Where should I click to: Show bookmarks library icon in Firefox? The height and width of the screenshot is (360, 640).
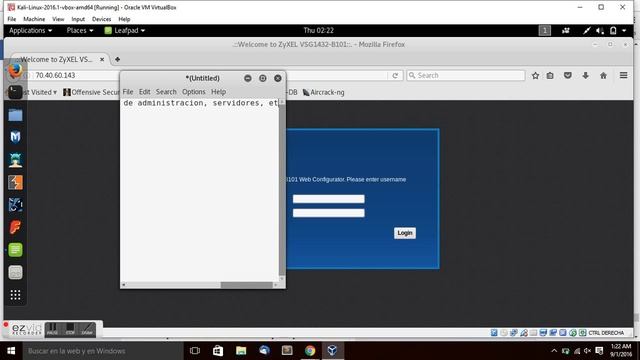(550, 76)
